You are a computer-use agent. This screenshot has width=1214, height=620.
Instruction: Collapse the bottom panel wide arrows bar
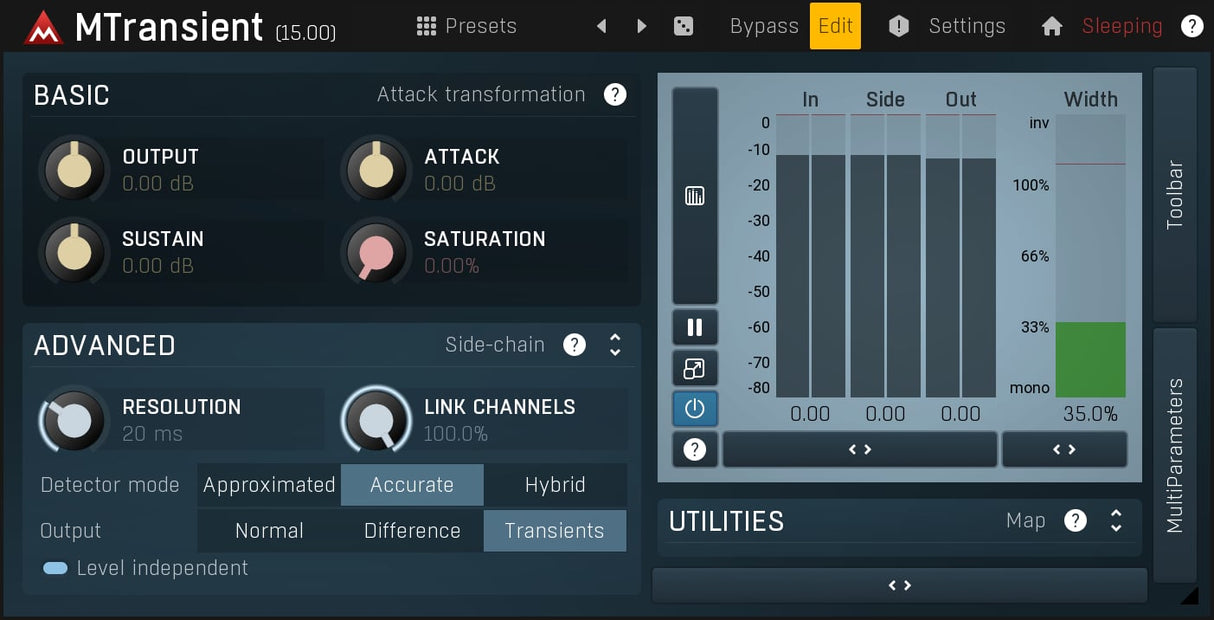899,586
